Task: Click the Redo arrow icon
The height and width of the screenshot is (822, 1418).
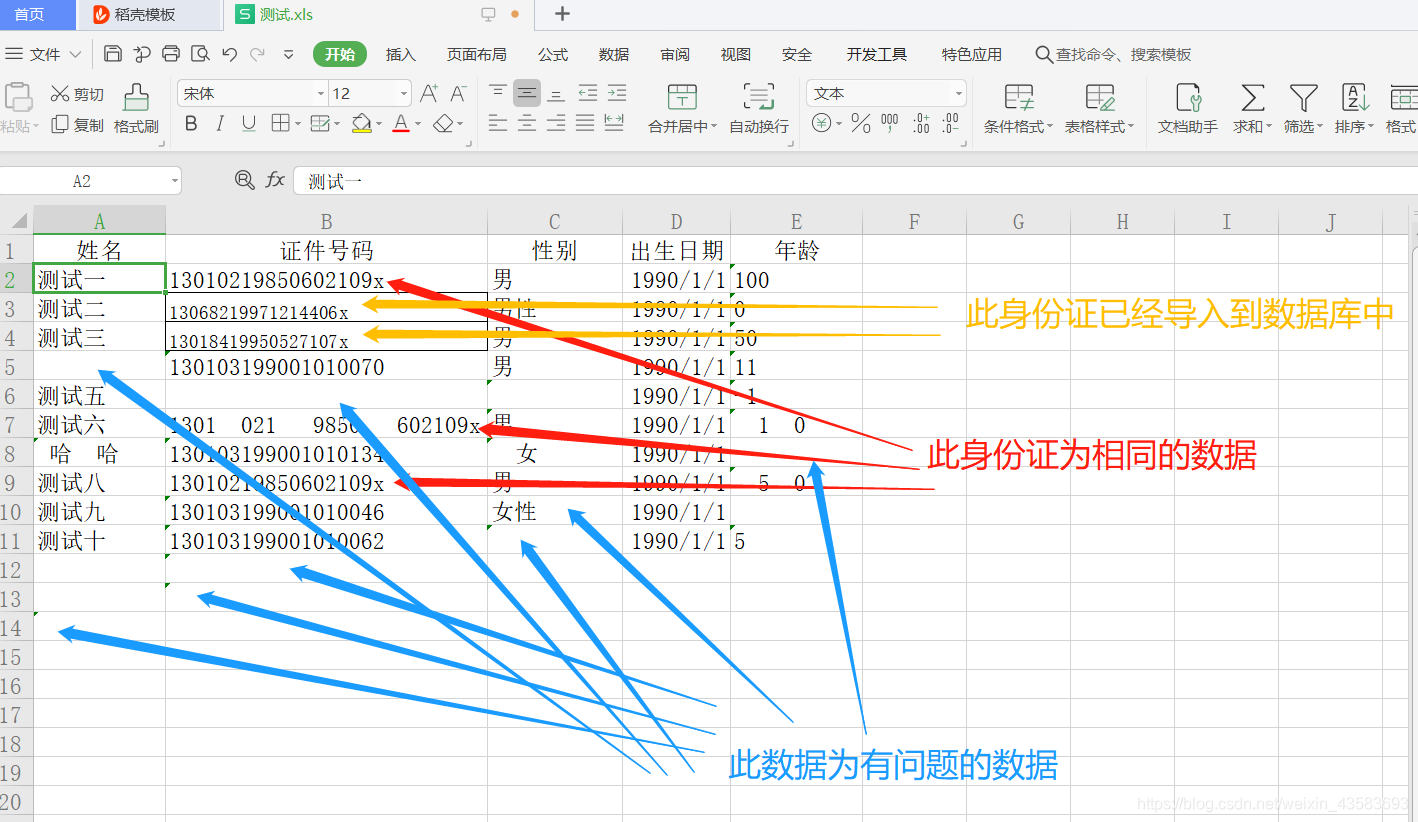Action: point(258,54)
